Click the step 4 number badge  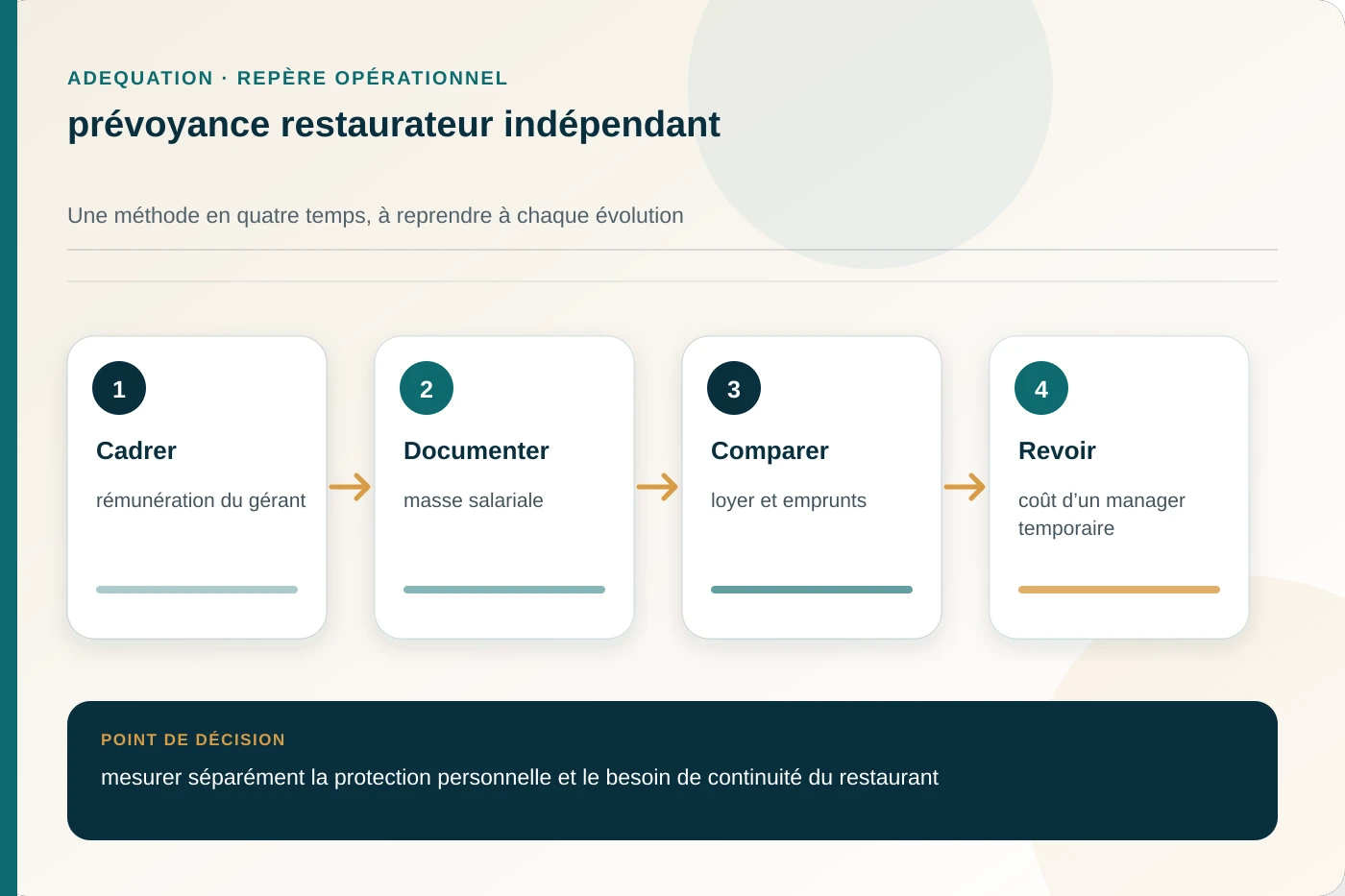[1041, 388]
